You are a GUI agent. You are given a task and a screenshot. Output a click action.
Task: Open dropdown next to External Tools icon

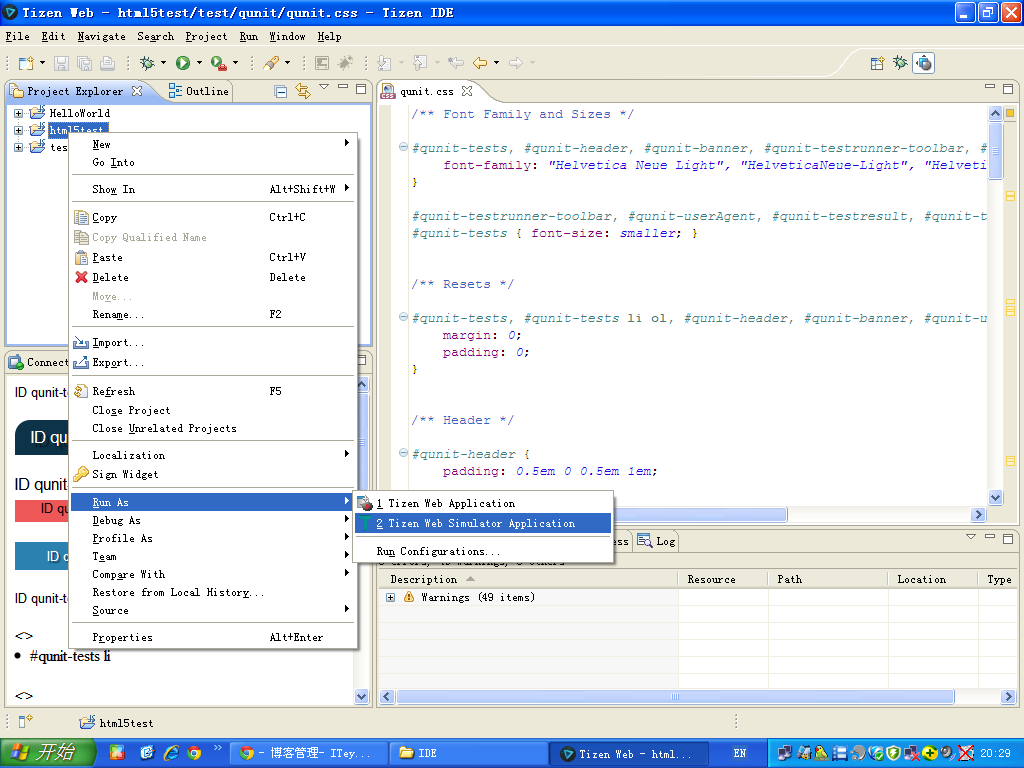tap(235, 63)
